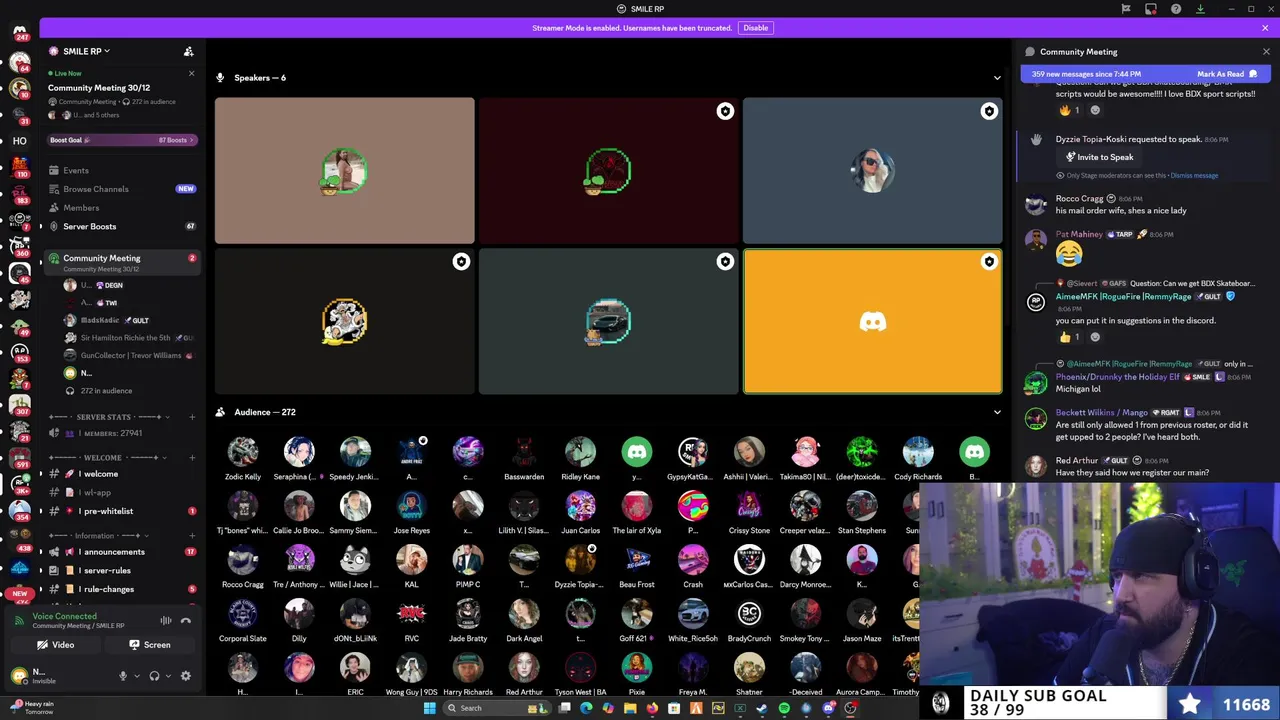Click the yellow Discord logo speaker tile
Viewport: 1280px width, 720px height.
872,321
